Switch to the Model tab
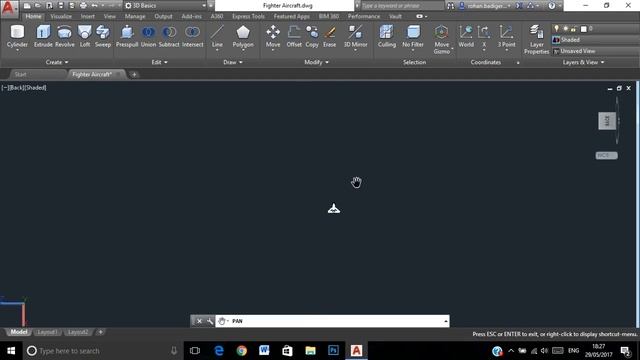This screenshot has height=360, width=640. click(x=19, y=332)
